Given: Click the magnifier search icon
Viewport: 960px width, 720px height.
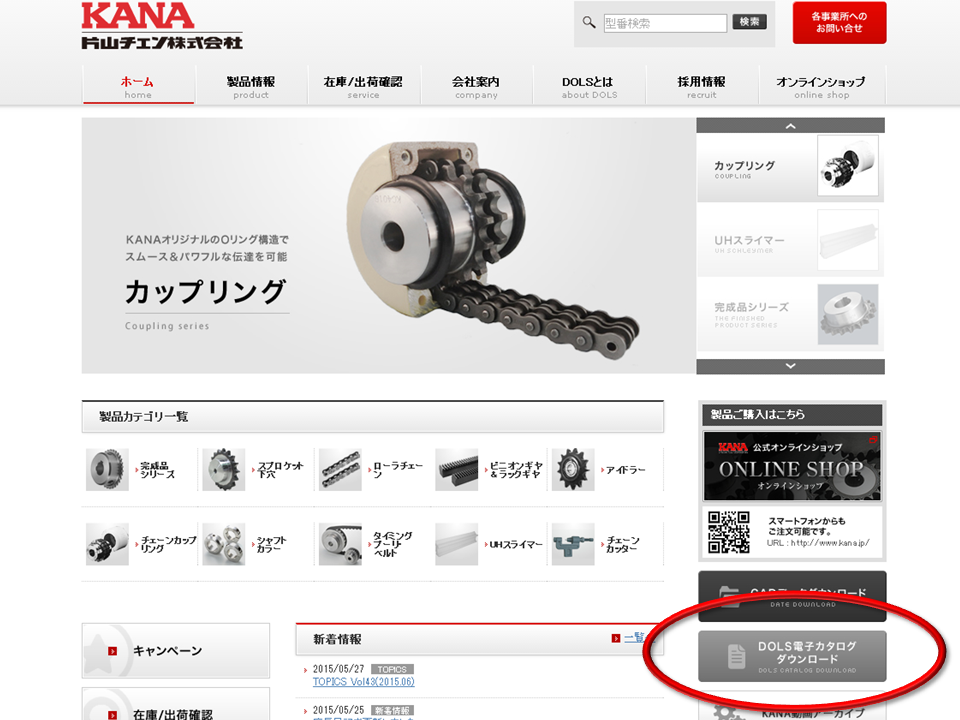Looking at the screenshot, I should tap(588, 23).
